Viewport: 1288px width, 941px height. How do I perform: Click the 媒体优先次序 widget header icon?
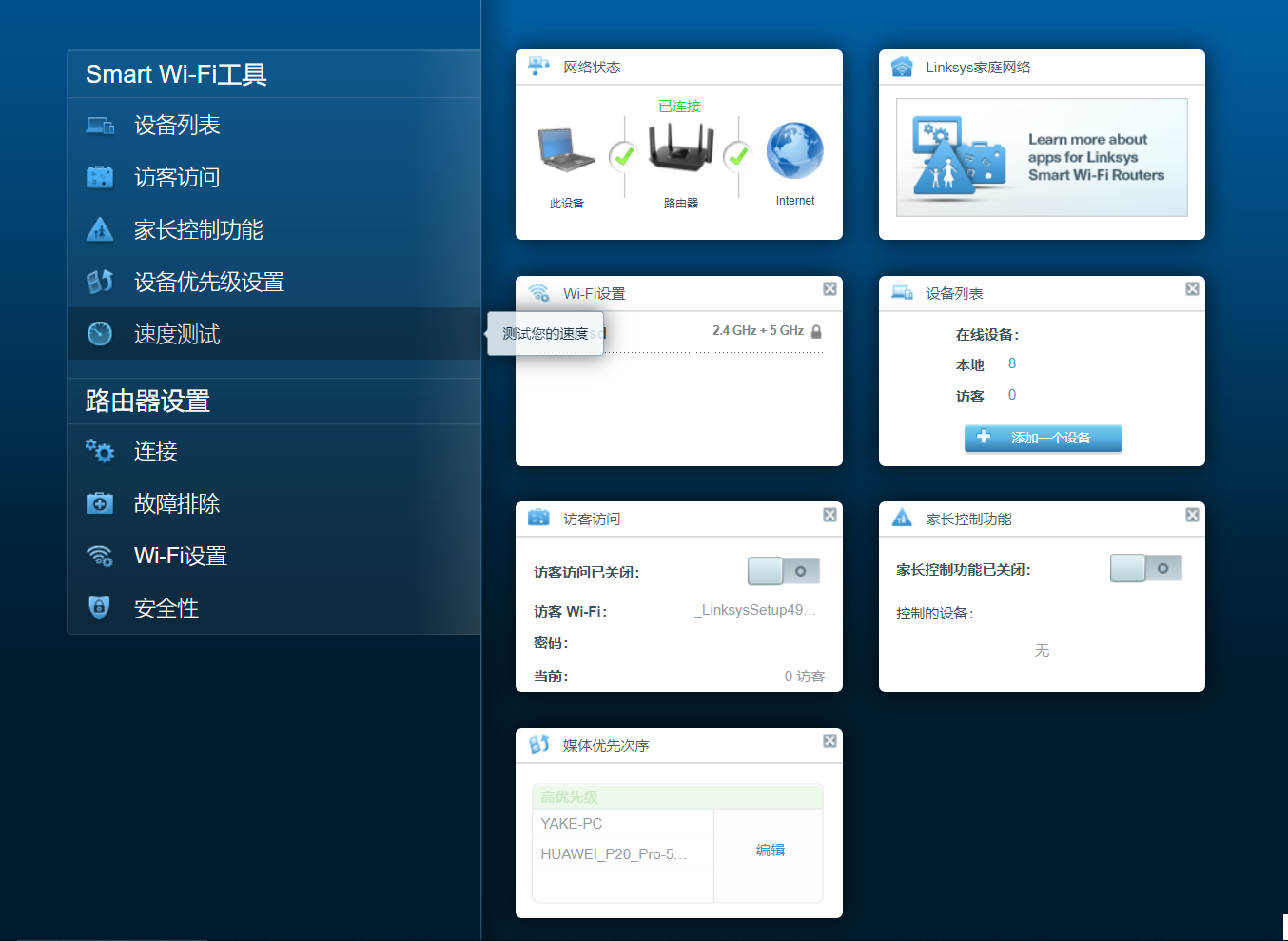click(539, 744)
